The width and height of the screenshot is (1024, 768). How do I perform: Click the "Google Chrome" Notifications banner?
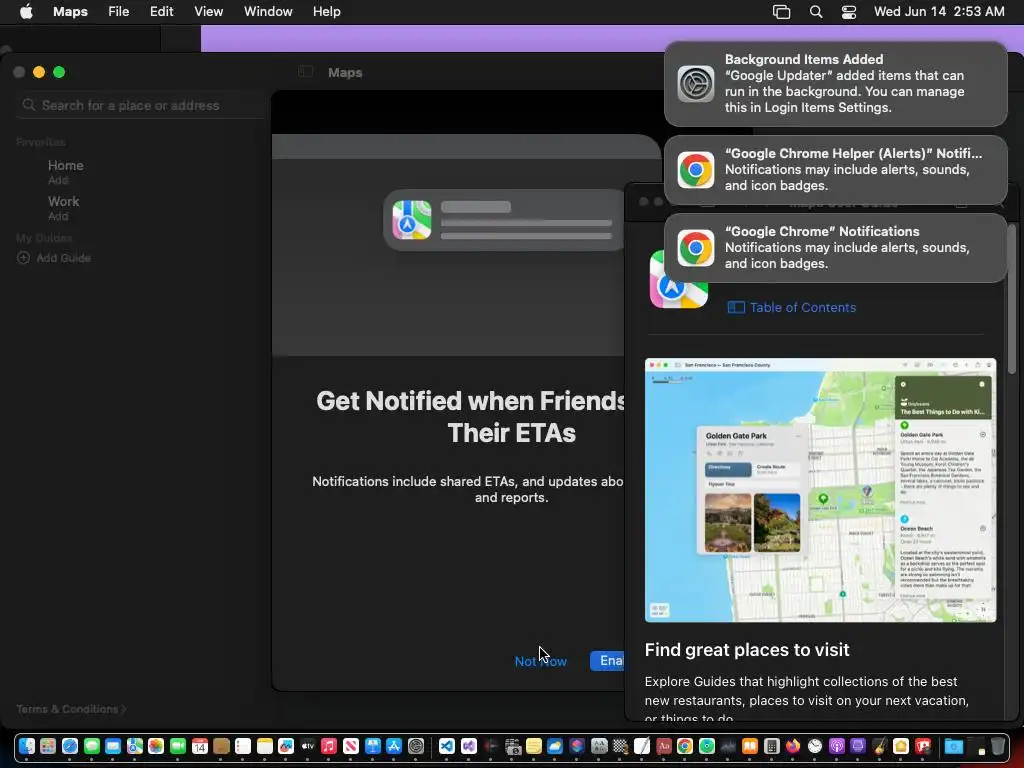(835, 248)
